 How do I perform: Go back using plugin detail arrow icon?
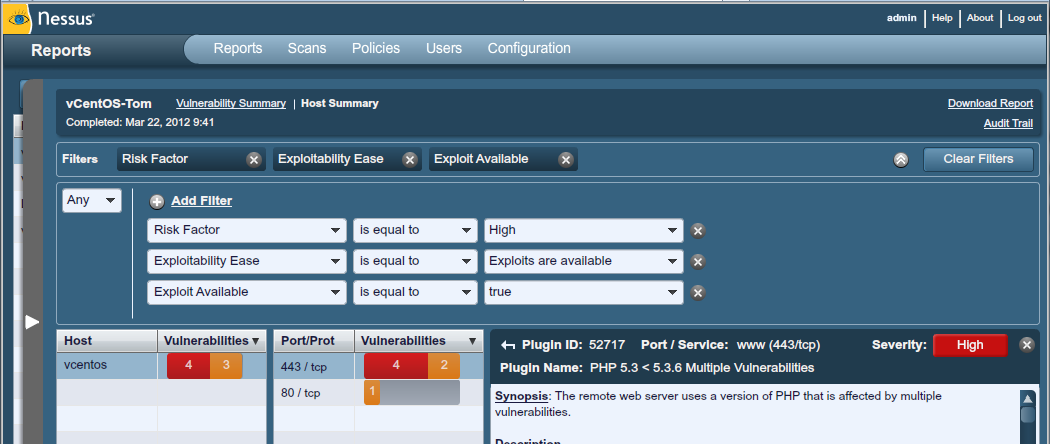tap(508, 346)
